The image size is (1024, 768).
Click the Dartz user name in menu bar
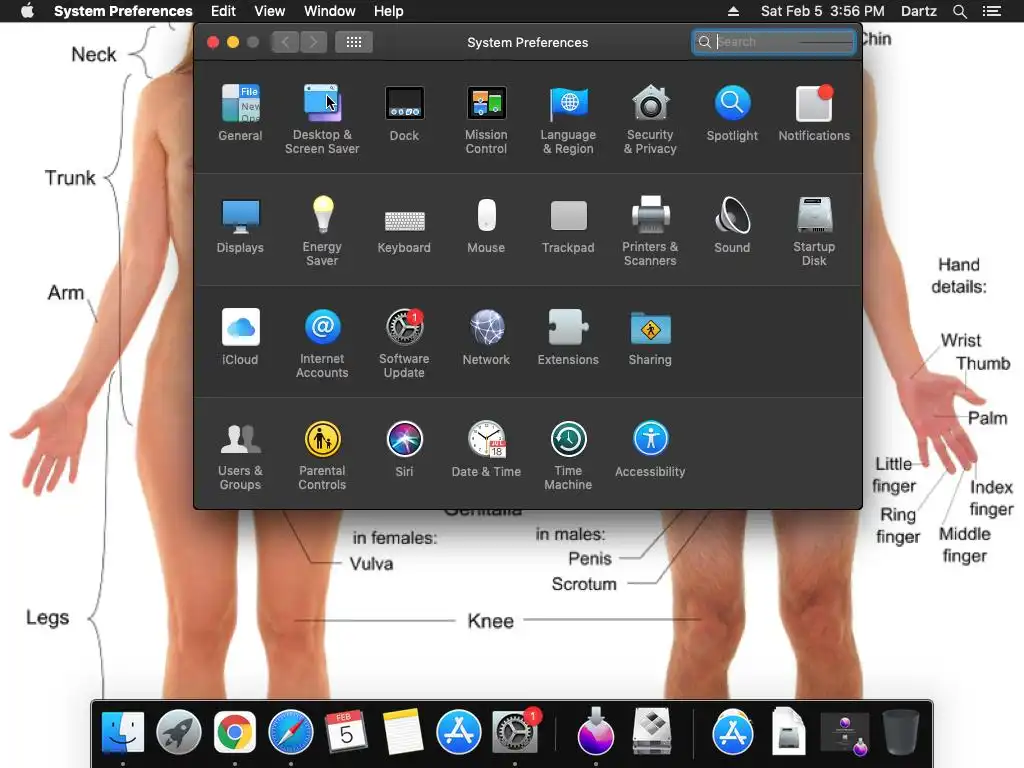919,11
